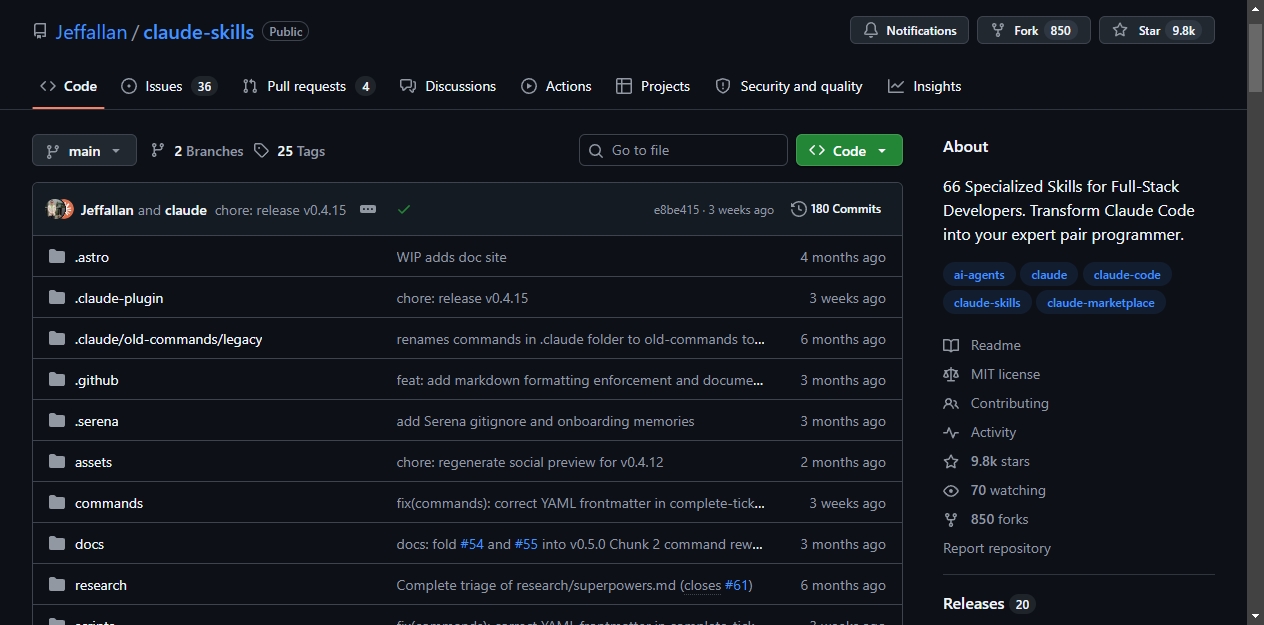Switch to the Projects tab

[653, 86]
